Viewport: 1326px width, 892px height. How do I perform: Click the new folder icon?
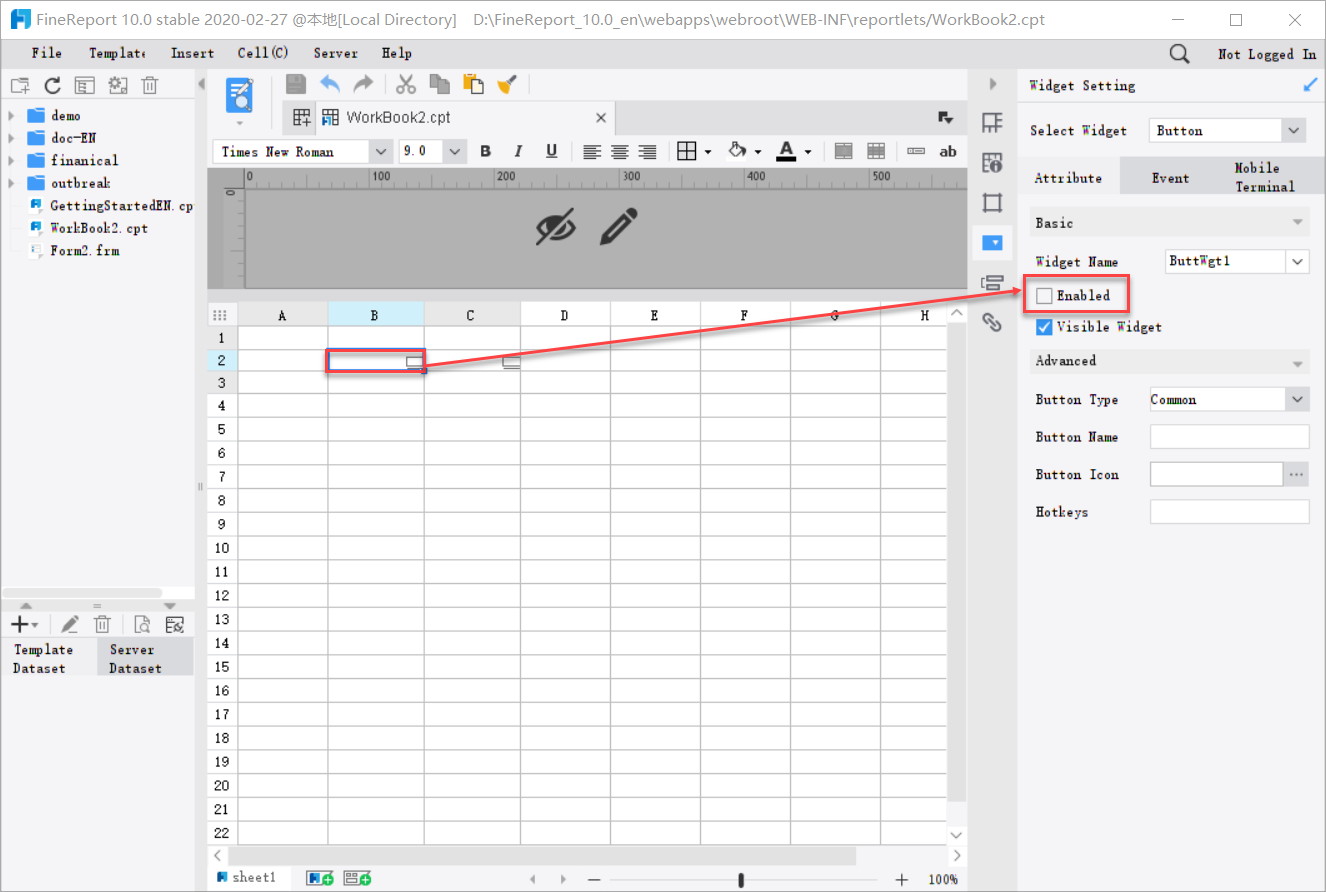click(20, 86)
